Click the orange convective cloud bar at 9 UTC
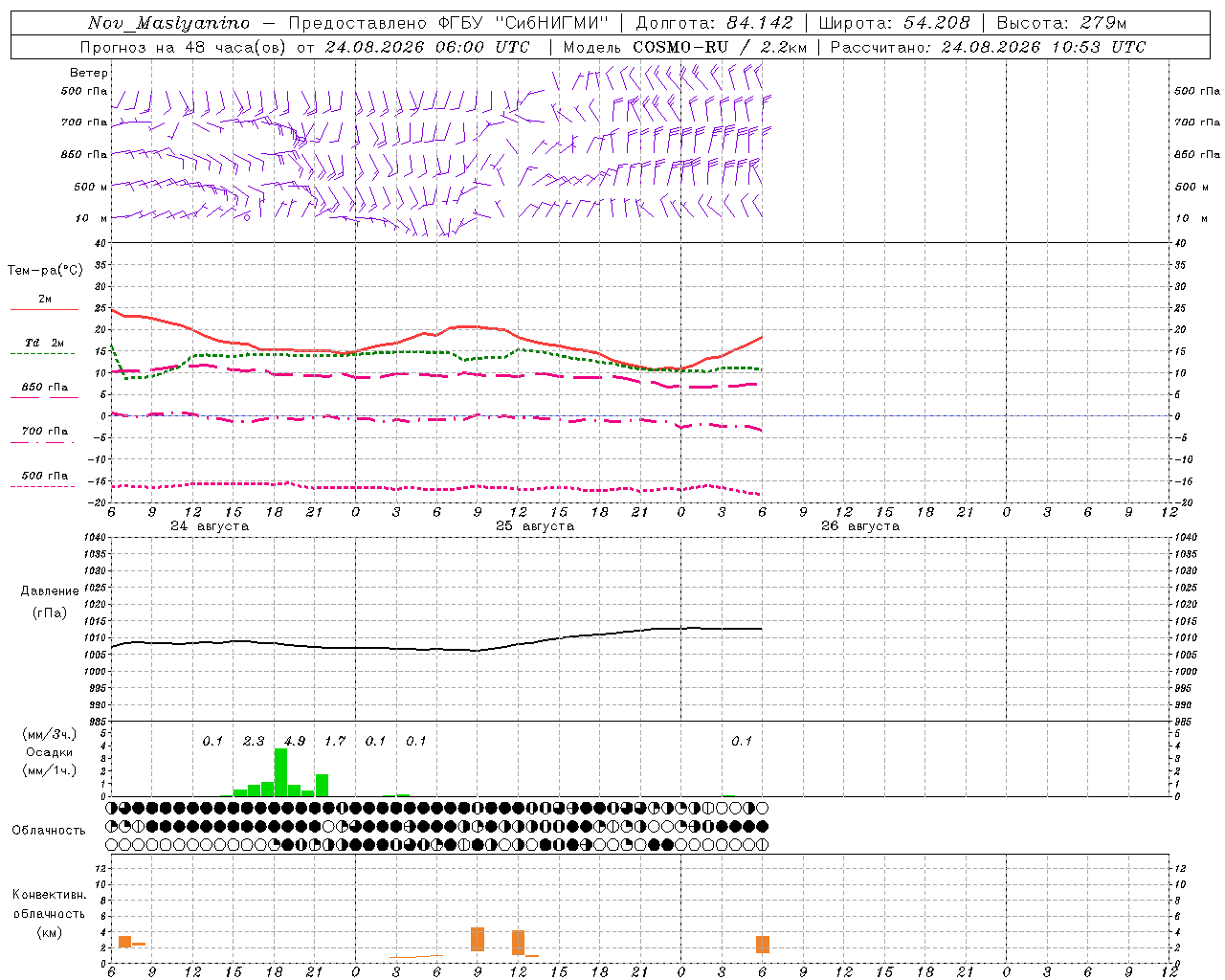The height and width of the screenshot is (980, 1225). click(478, 939)
